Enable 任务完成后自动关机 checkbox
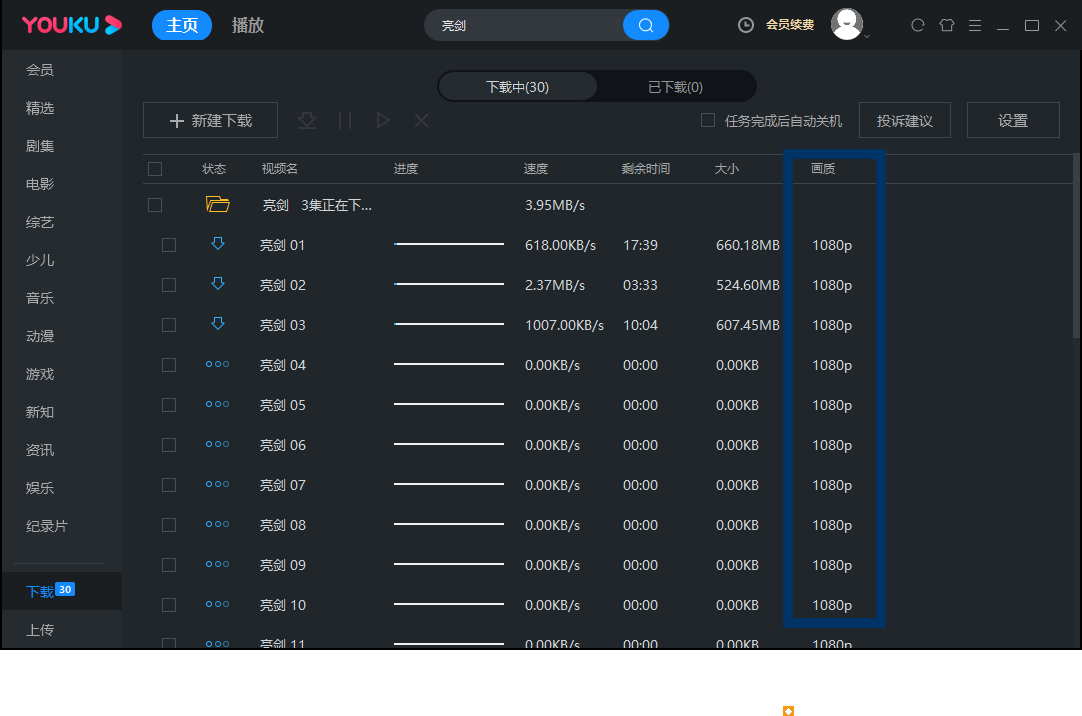1082x716 pixels. point(708,120)
